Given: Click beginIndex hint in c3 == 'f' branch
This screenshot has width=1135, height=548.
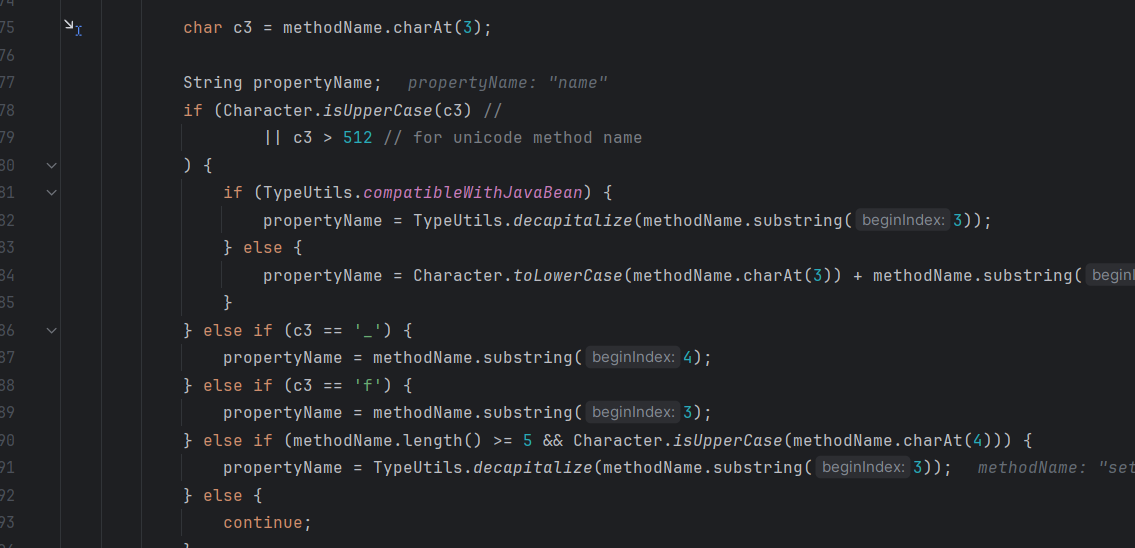Looking at the screenshot, I should click(632, 412).
